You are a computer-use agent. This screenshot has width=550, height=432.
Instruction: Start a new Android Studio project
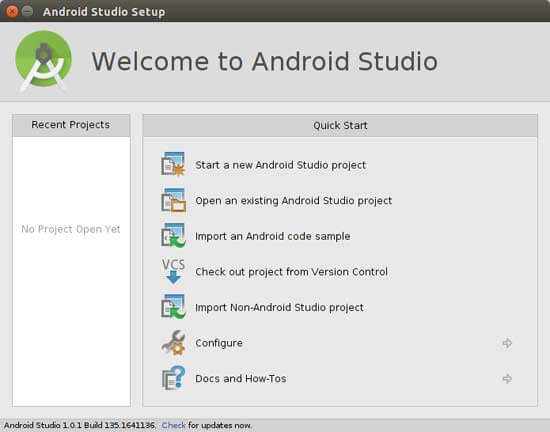pos(280,165)
